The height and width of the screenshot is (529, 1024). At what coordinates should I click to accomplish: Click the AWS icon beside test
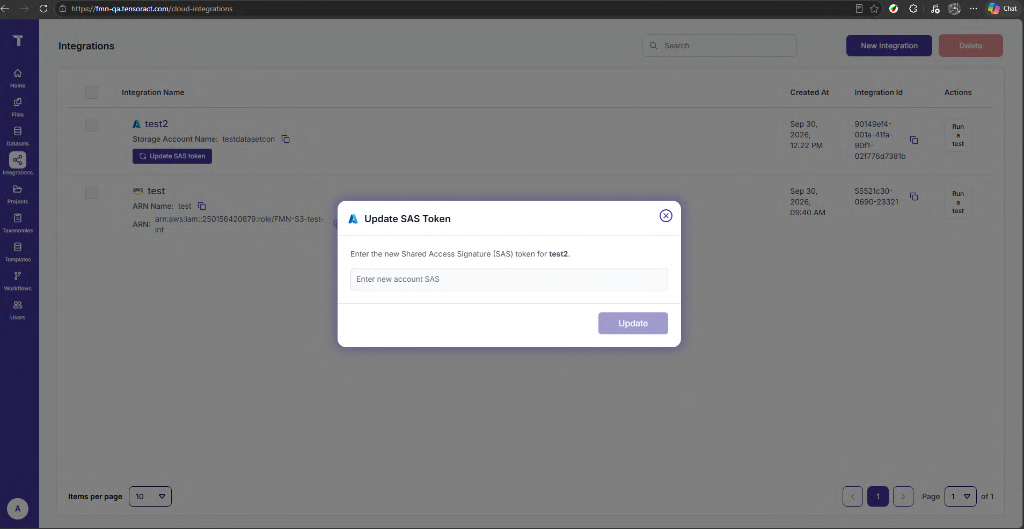pos(138,191)
